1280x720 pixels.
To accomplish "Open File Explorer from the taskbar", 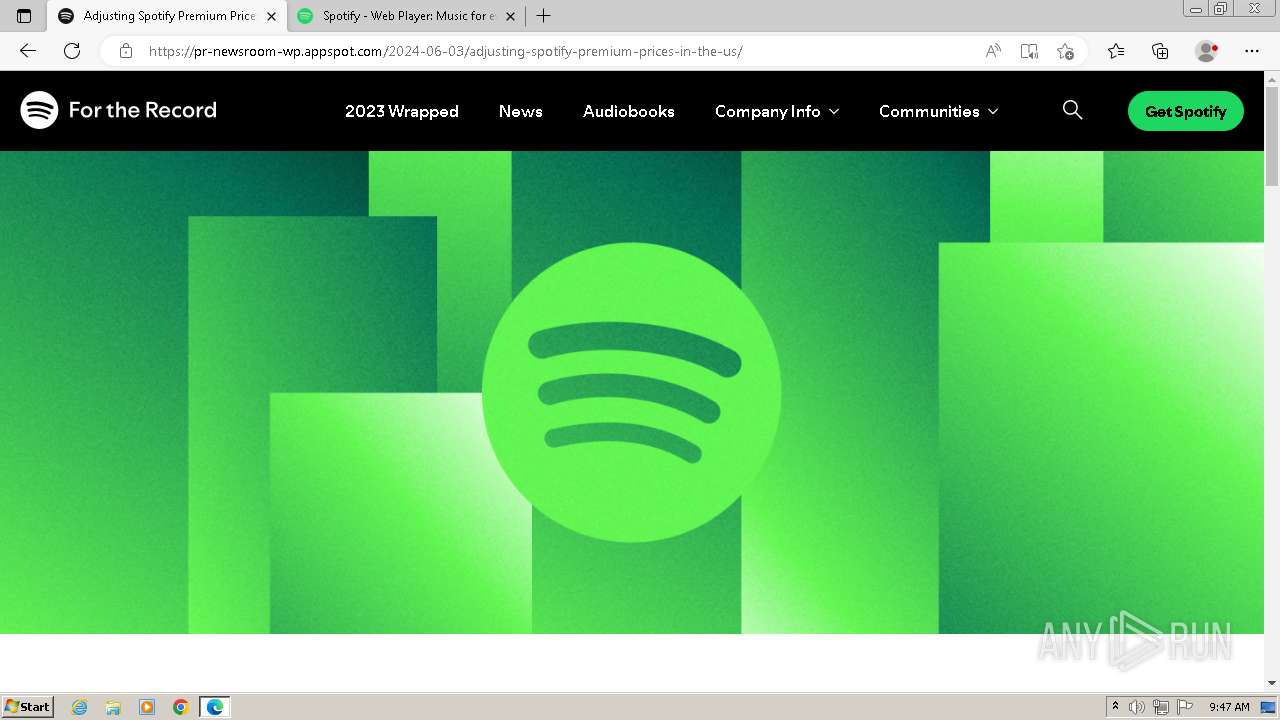I will tap(113, 707).
